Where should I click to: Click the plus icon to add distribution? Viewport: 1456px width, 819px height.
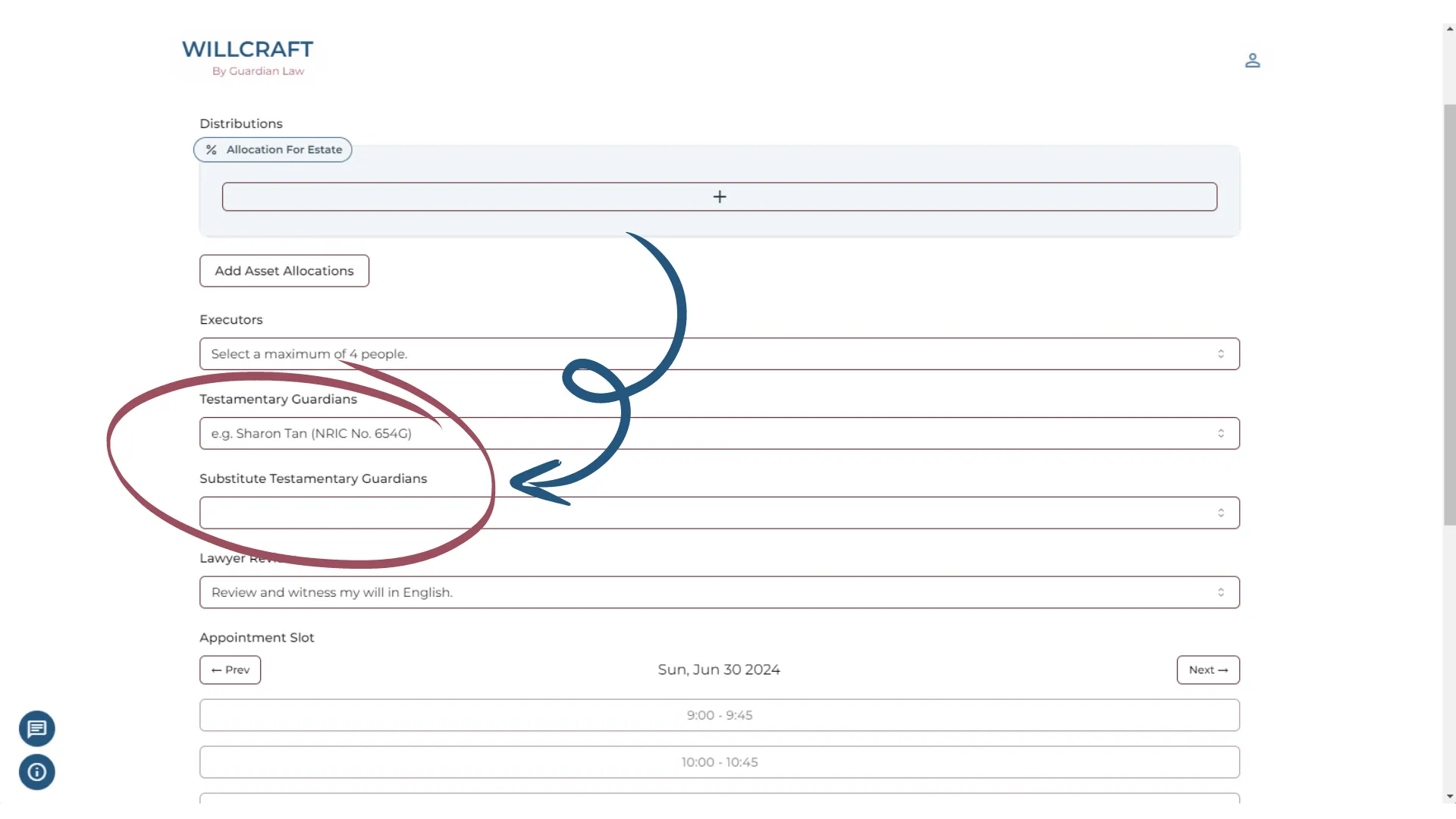click(720, 196)
